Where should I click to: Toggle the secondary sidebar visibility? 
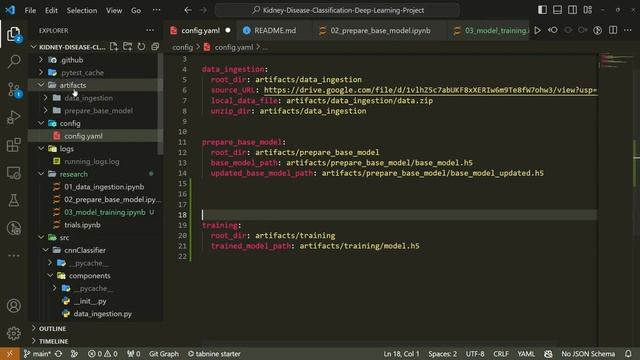click(x=572, y=10)
